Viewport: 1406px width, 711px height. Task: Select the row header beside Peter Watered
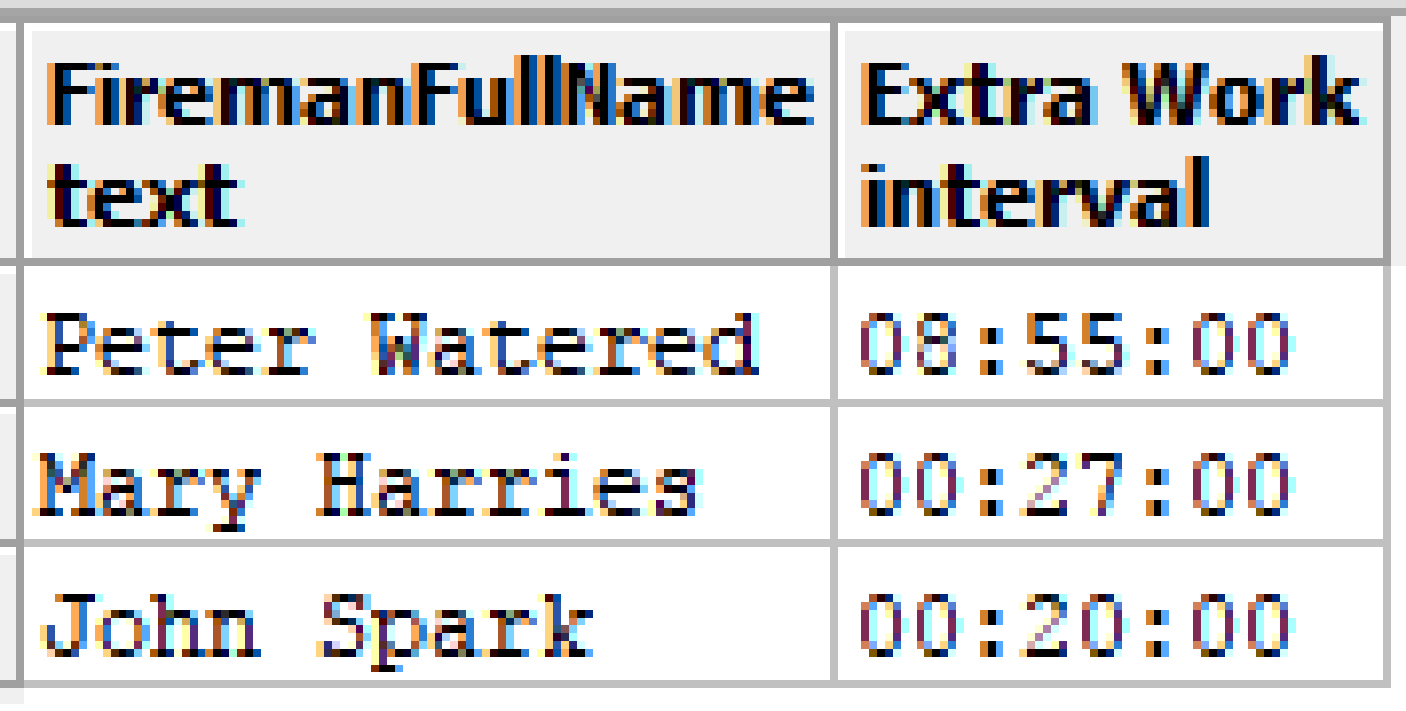9,334
